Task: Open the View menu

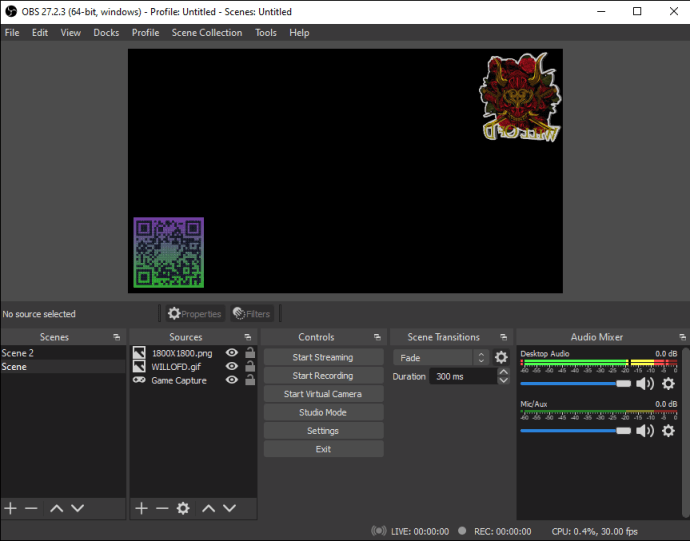Action: pyautogui.click(x=70, y=33)
